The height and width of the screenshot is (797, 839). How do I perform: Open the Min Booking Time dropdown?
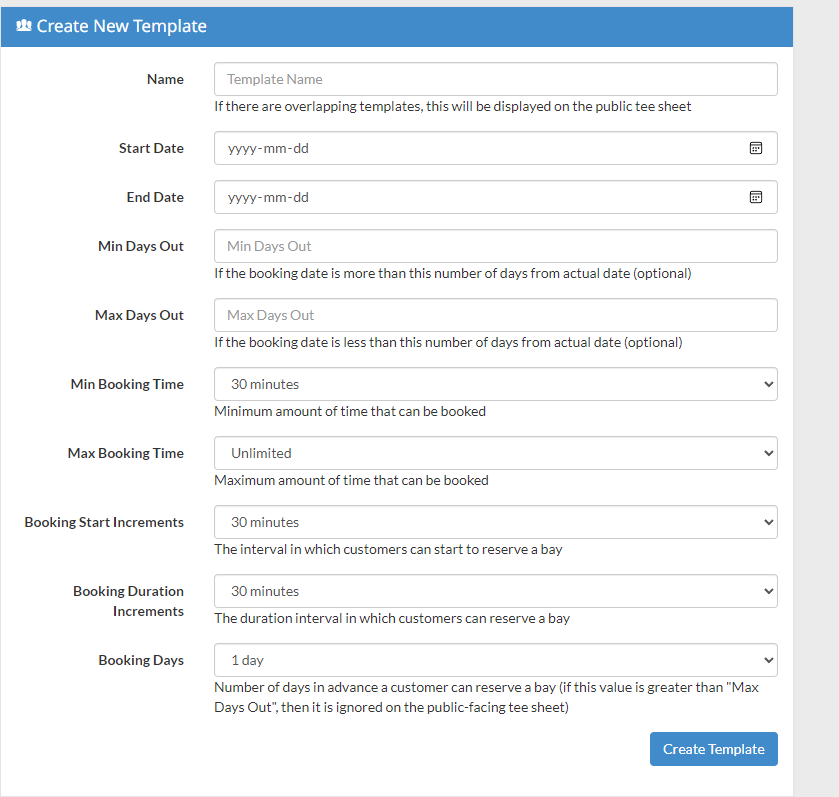[x=495, y=384]
